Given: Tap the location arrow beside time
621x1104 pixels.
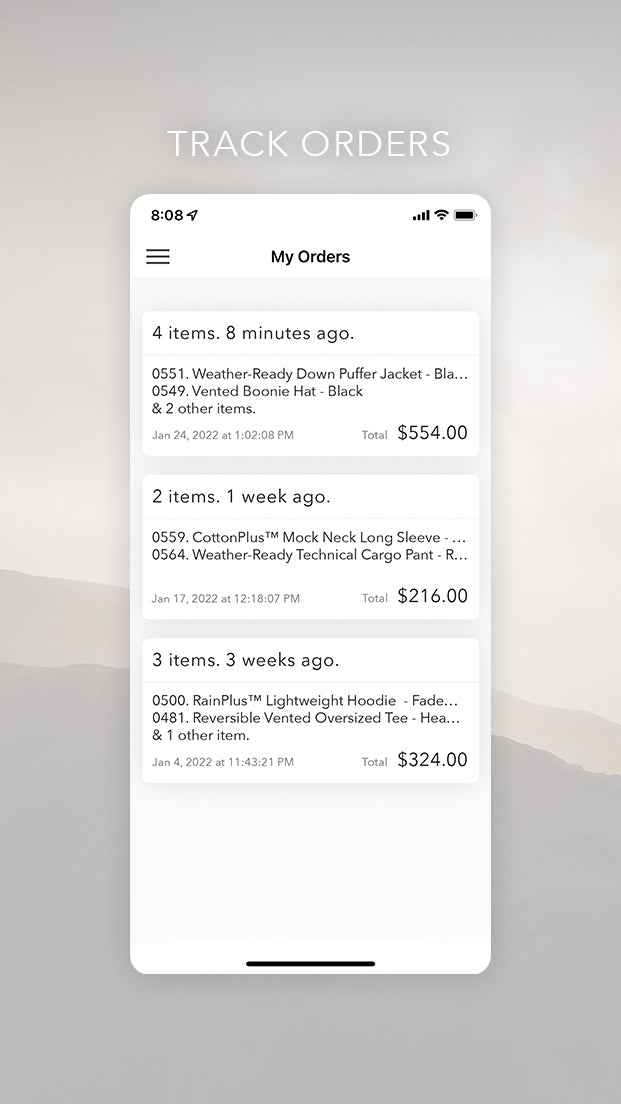Looking at the screenshot, I should [x=193, y=215].
